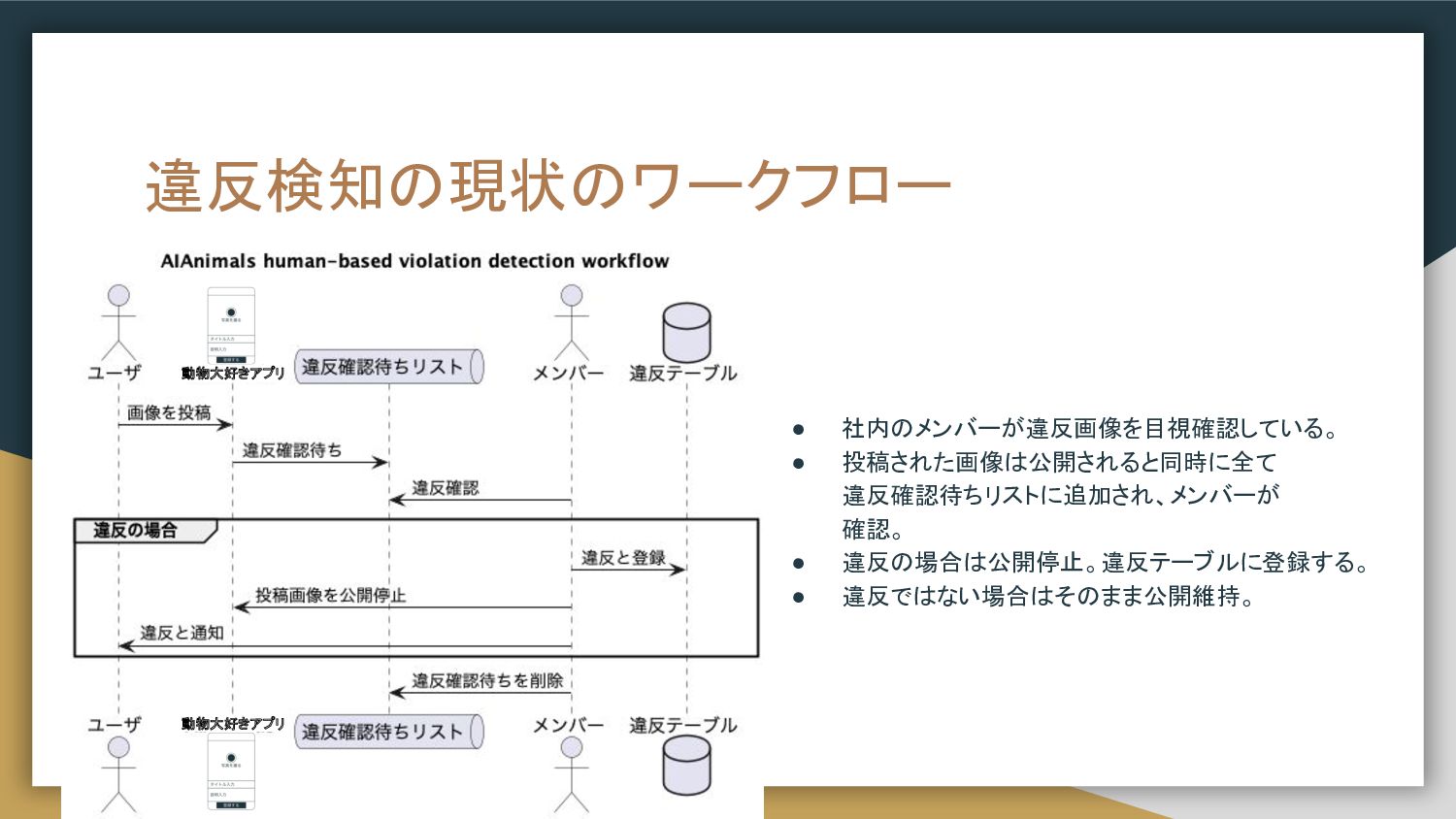The image size is (1456, 819).
Task: Click the bottom 違反テーブル database cylinder icon
Action: point(686,765)
